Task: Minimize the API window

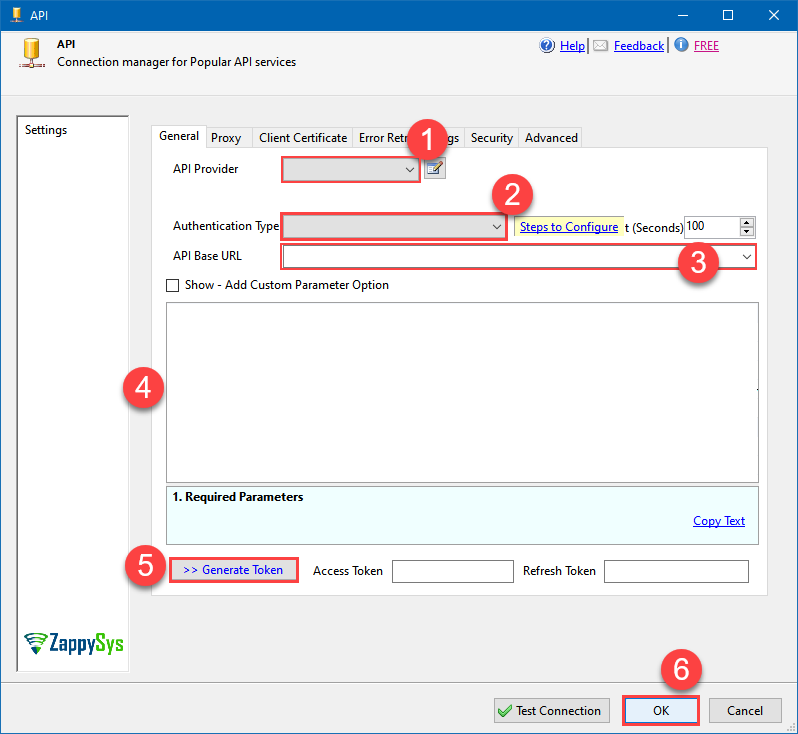Action: click(683, 15)
